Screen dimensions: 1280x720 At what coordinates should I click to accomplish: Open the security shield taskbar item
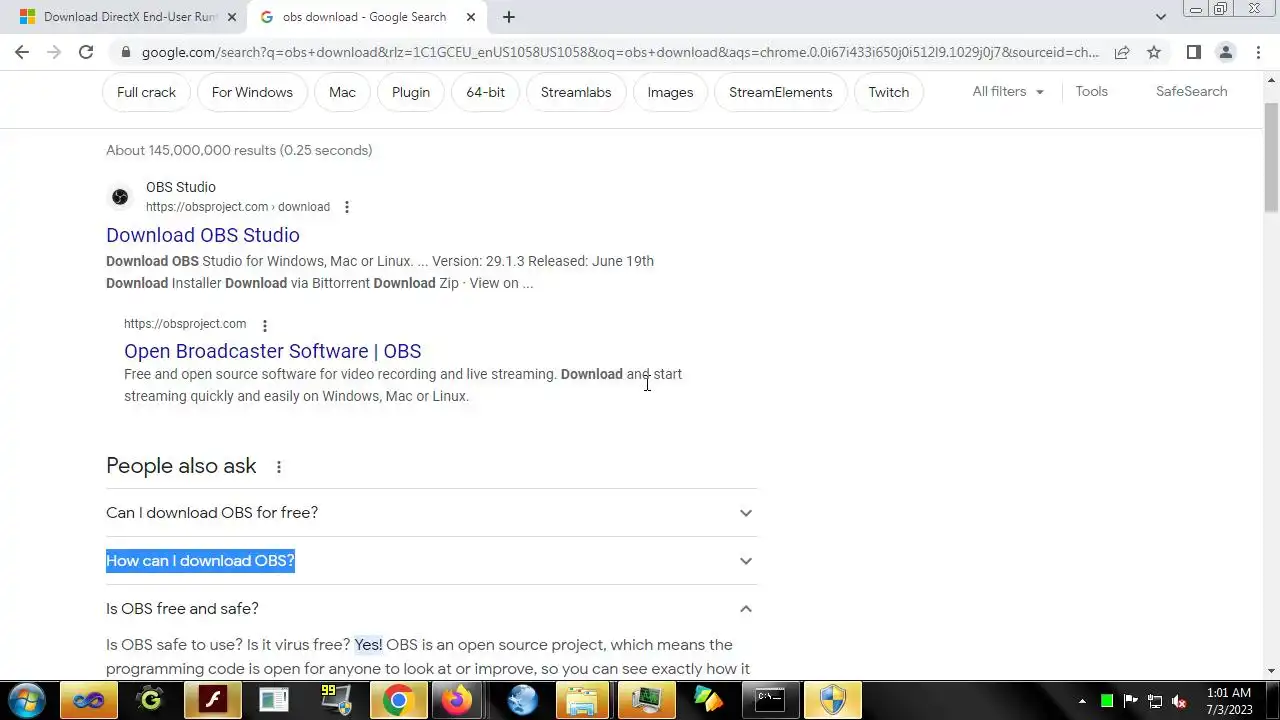(832, 700)
